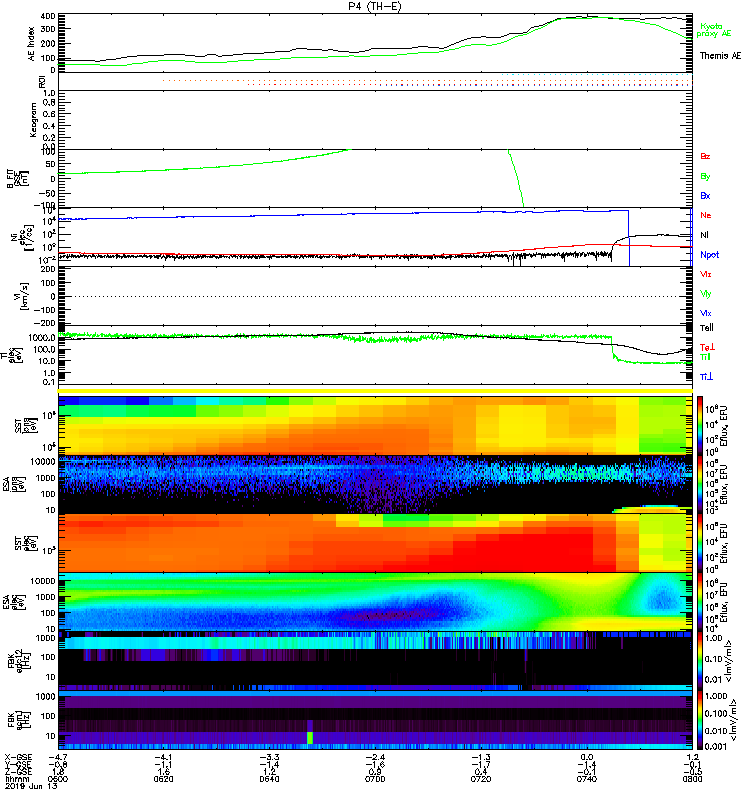Click the hhmm row label
Viewport: 750px width, 800px height.
click(15, 779)
